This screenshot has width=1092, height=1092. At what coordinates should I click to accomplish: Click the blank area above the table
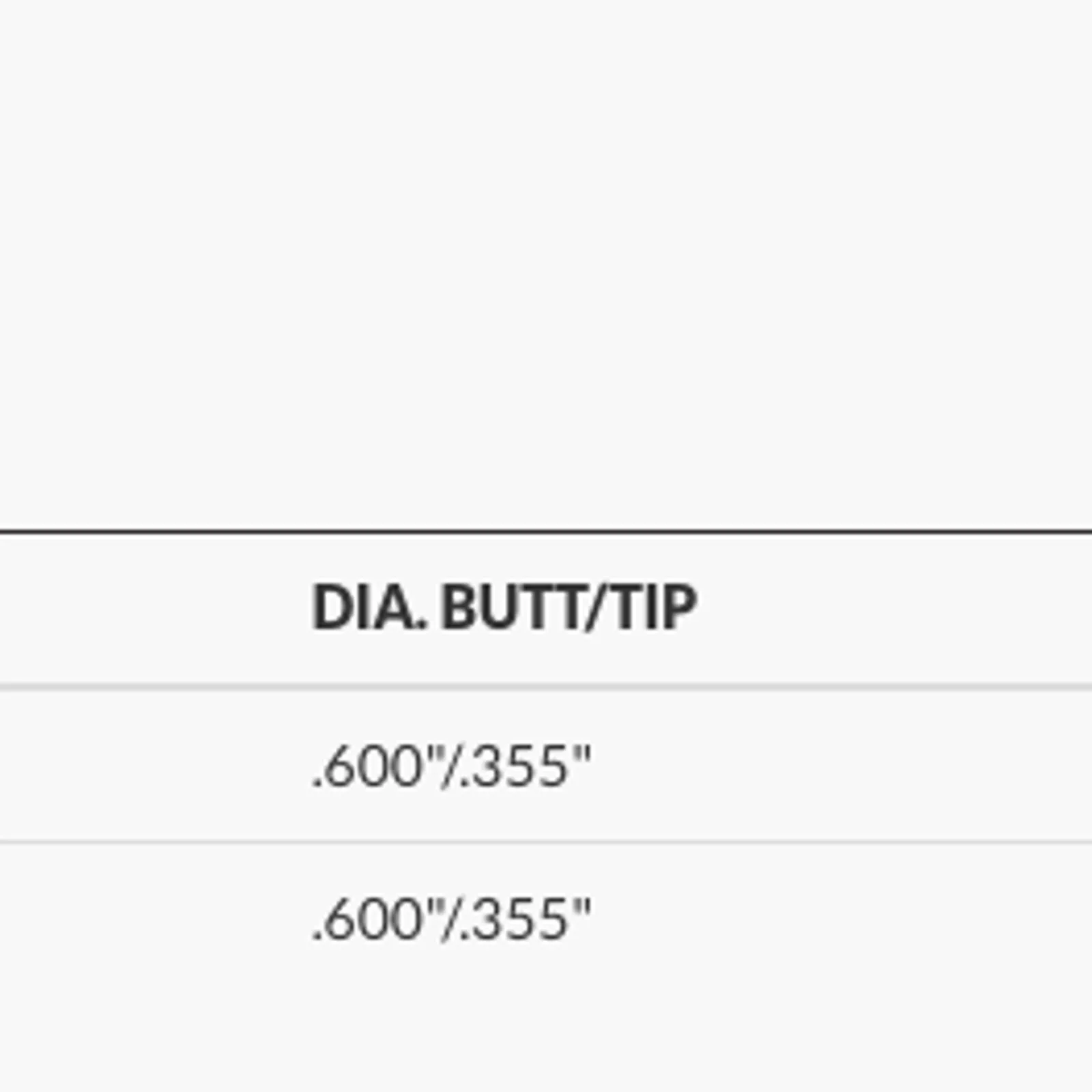(546, 263)
